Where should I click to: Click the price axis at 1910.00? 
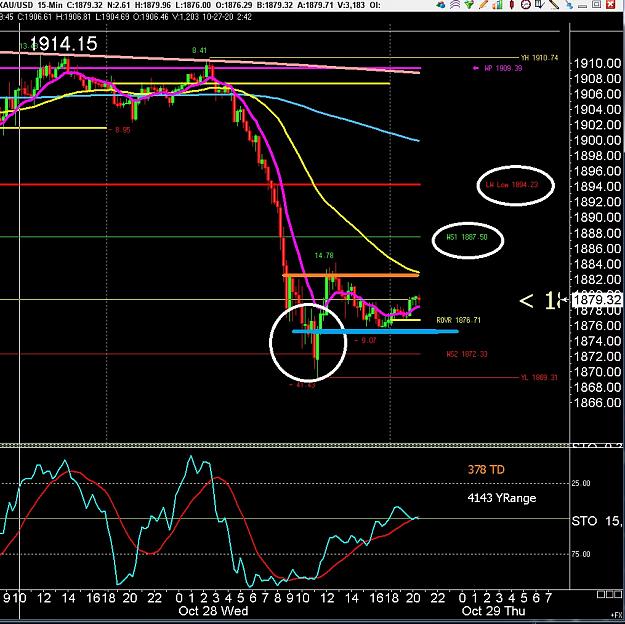click(x=597, y=63)
